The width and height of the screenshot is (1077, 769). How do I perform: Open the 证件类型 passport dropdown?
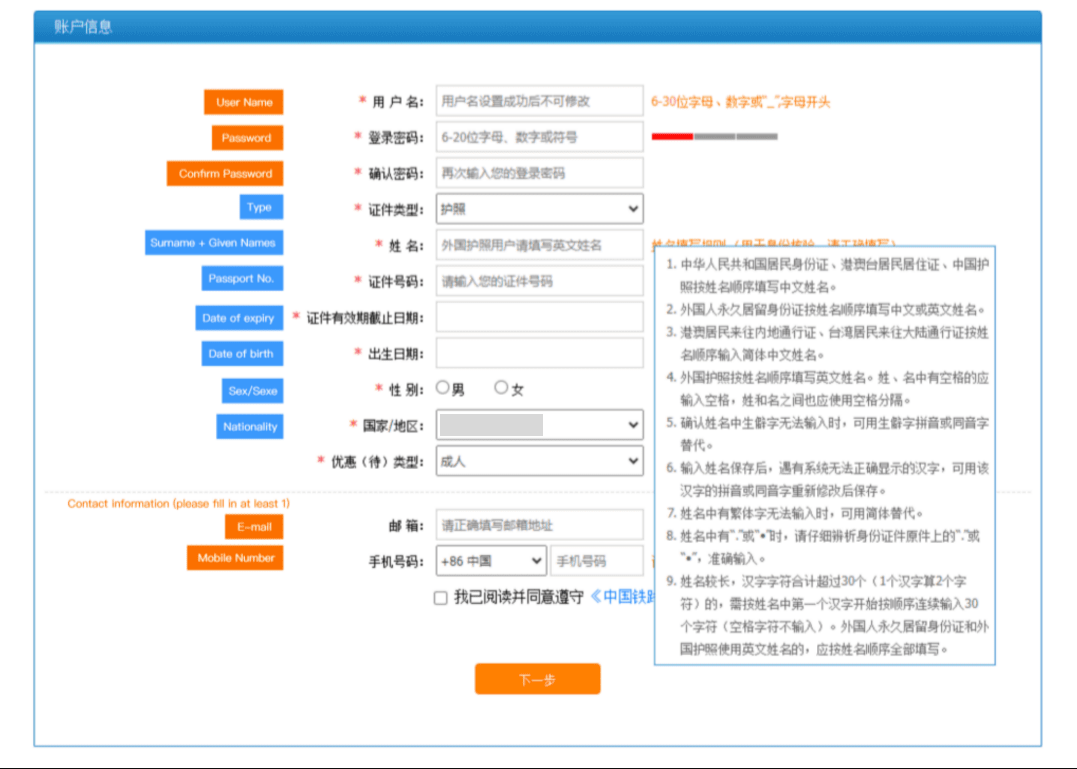tap(539, 209)
